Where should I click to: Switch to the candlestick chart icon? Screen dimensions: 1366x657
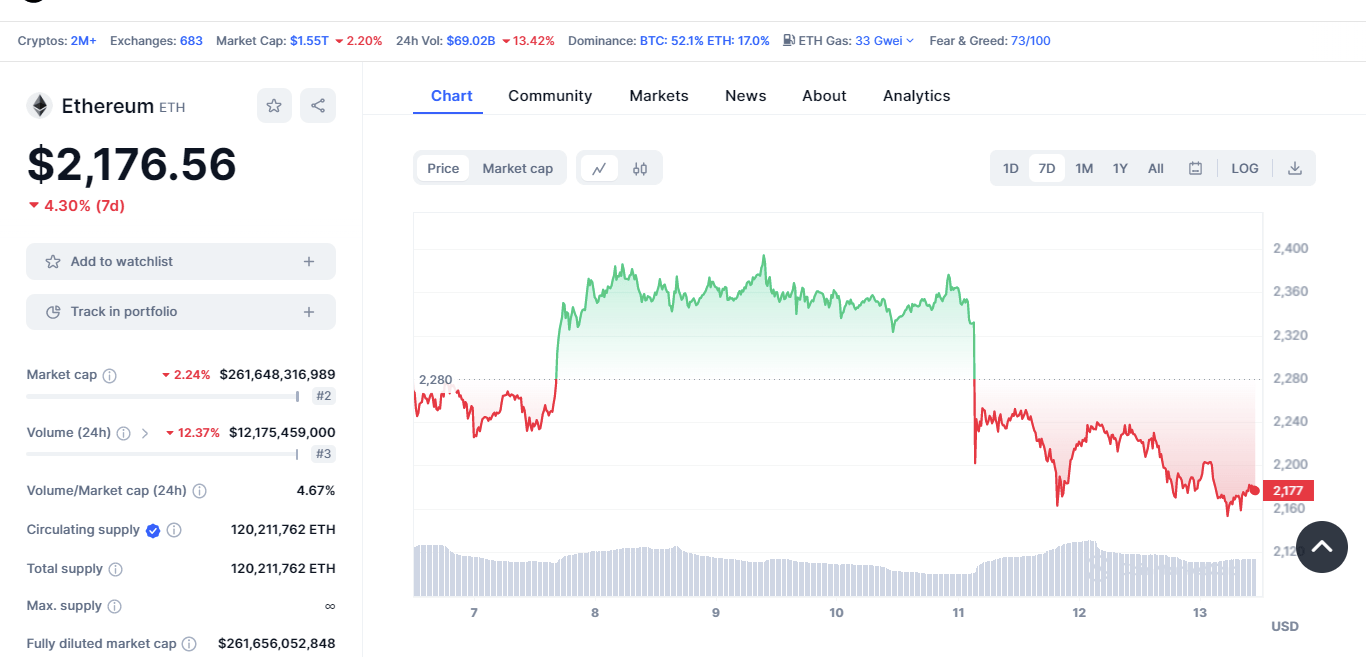click(640, 168)
